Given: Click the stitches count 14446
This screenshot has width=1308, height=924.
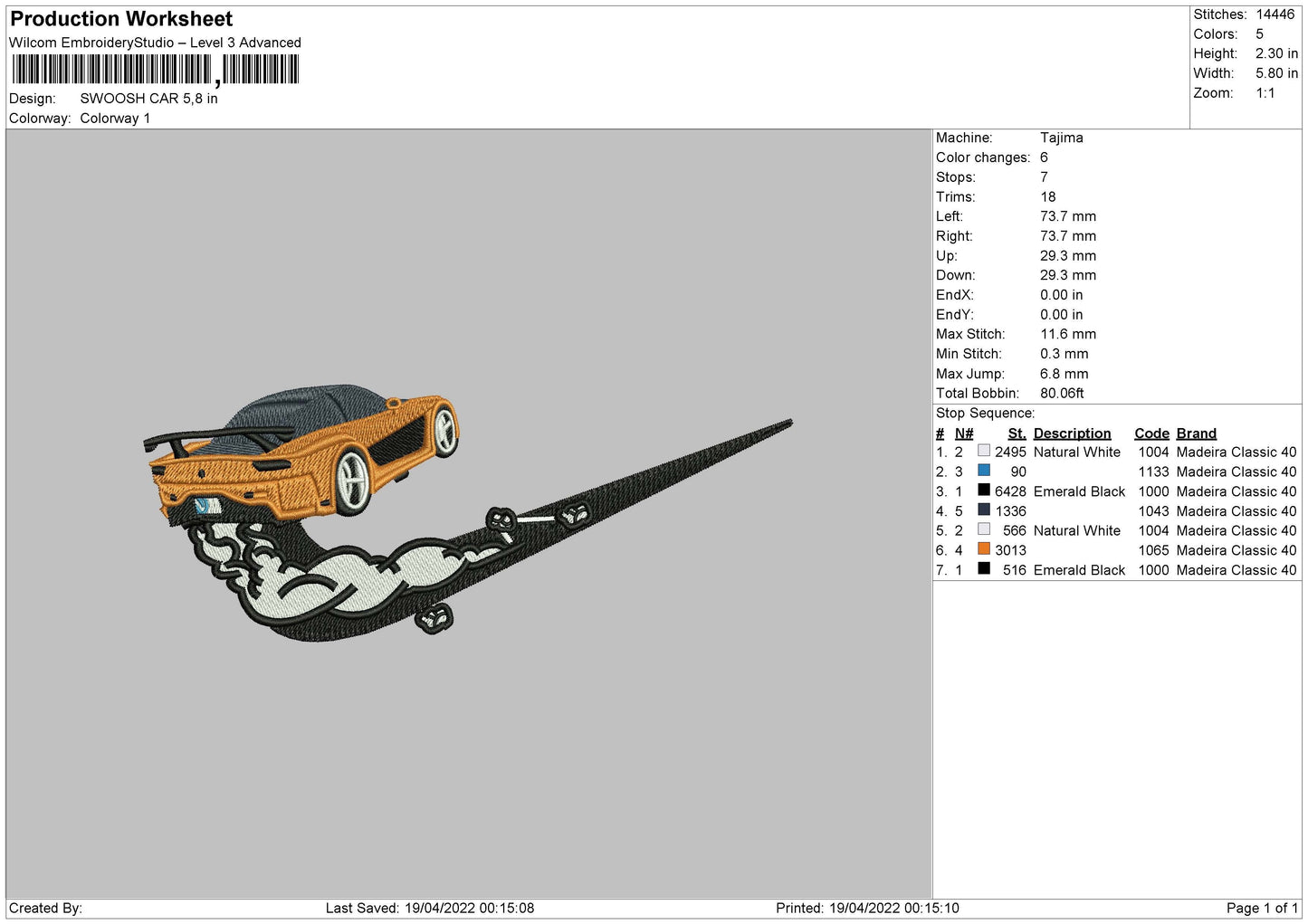Looking at the screenshot, I should 1275,14.
